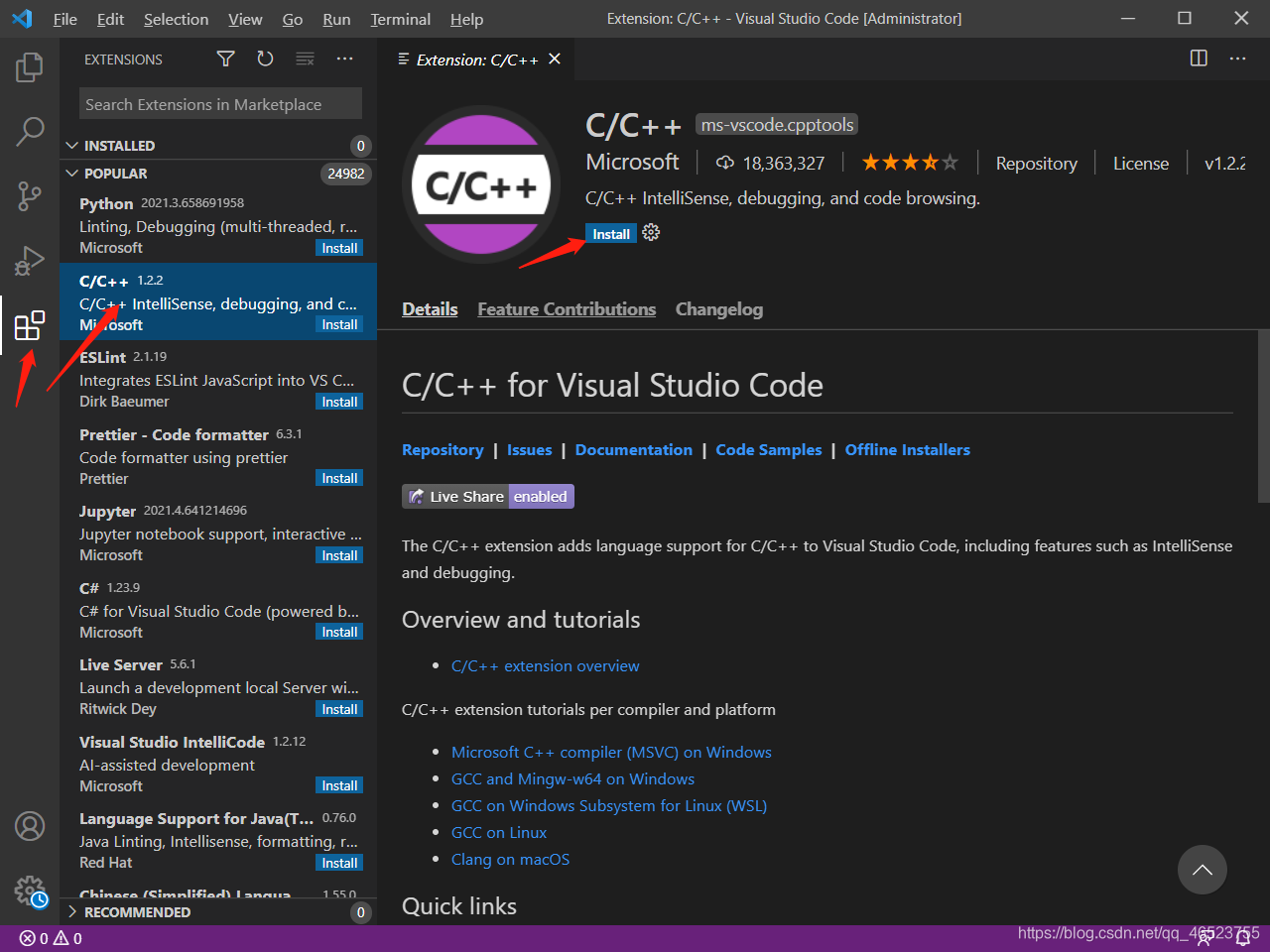Open the Source Control view
1270x952 pixels.
click(x=30, y=195)
